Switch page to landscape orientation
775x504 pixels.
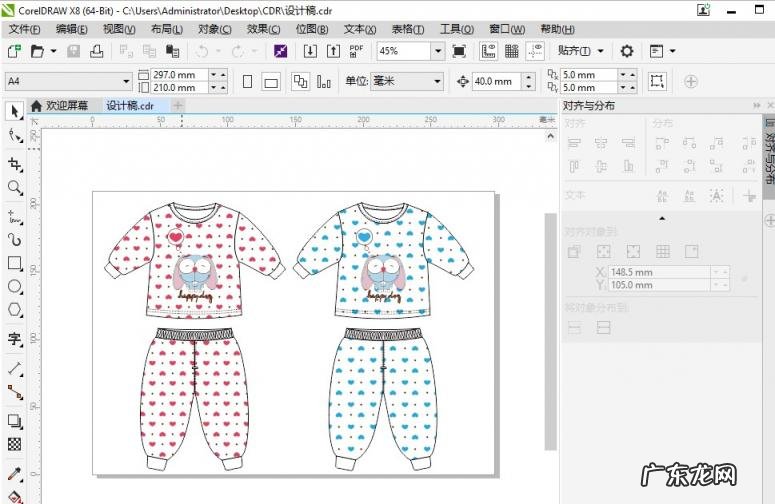(270, 82)
